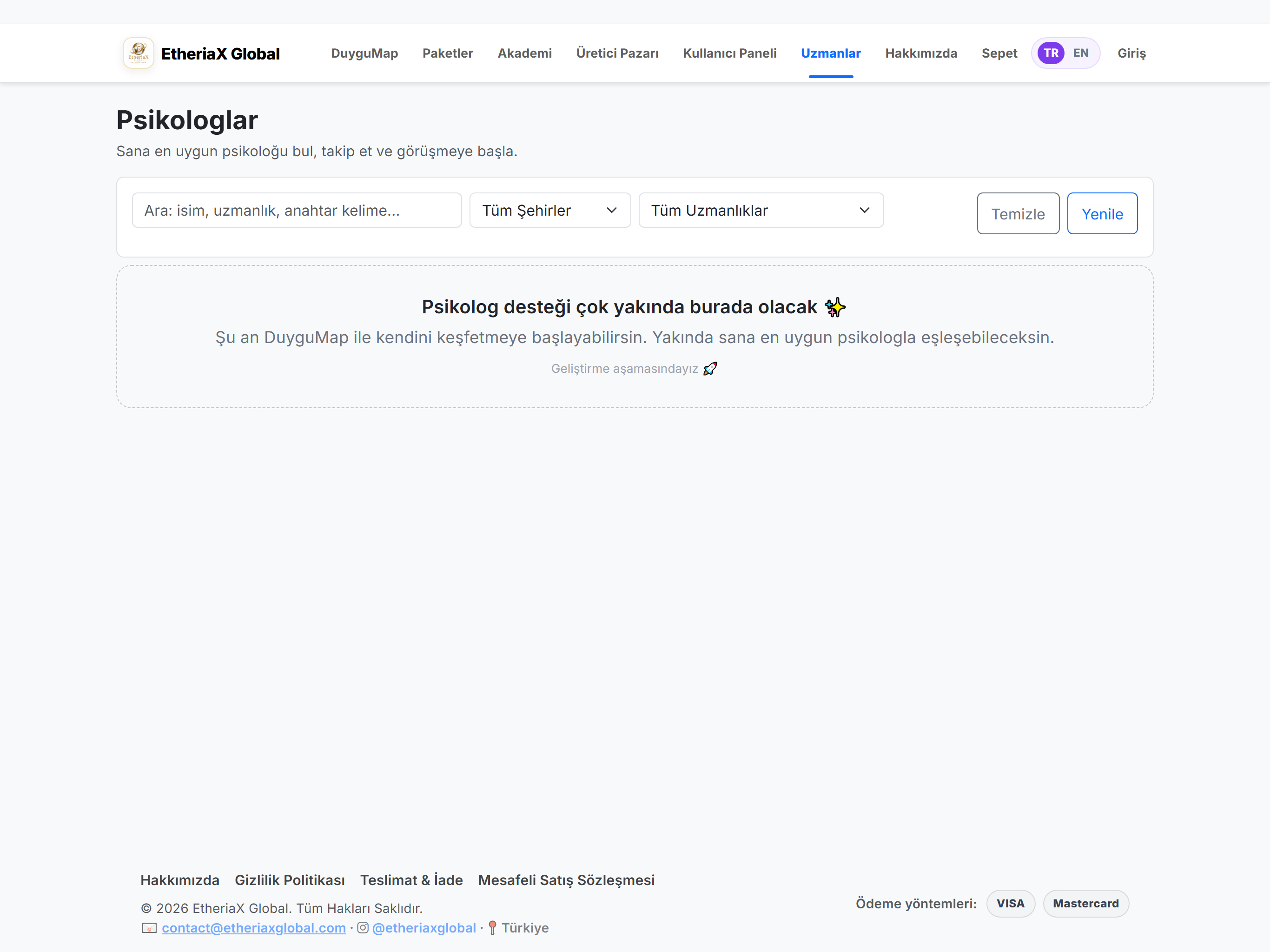This screenshot has height=952, width=1270.
Task: Open the EtheriaX Global brand name link
Action: click(220, 53)
